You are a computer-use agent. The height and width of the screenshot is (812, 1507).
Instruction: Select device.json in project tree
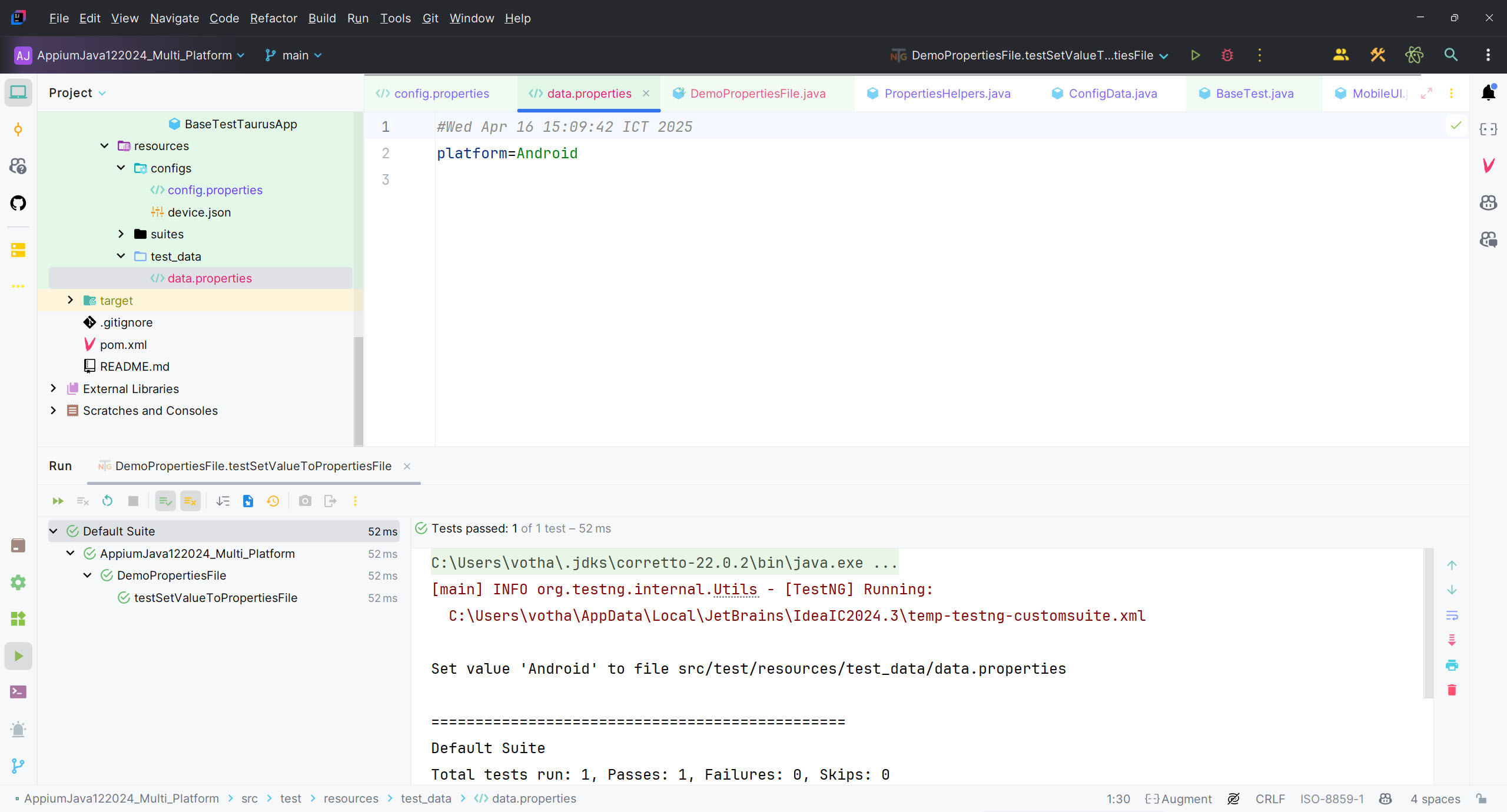[199, 212]
